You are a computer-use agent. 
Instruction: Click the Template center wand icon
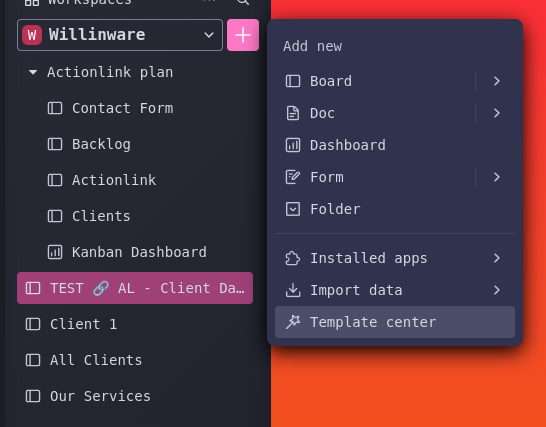(x=292, y=322)
